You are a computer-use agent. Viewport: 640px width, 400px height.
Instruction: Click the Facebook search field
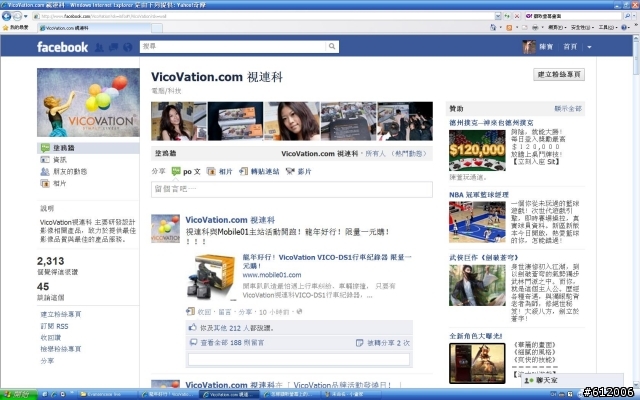(x=233, y=47)
